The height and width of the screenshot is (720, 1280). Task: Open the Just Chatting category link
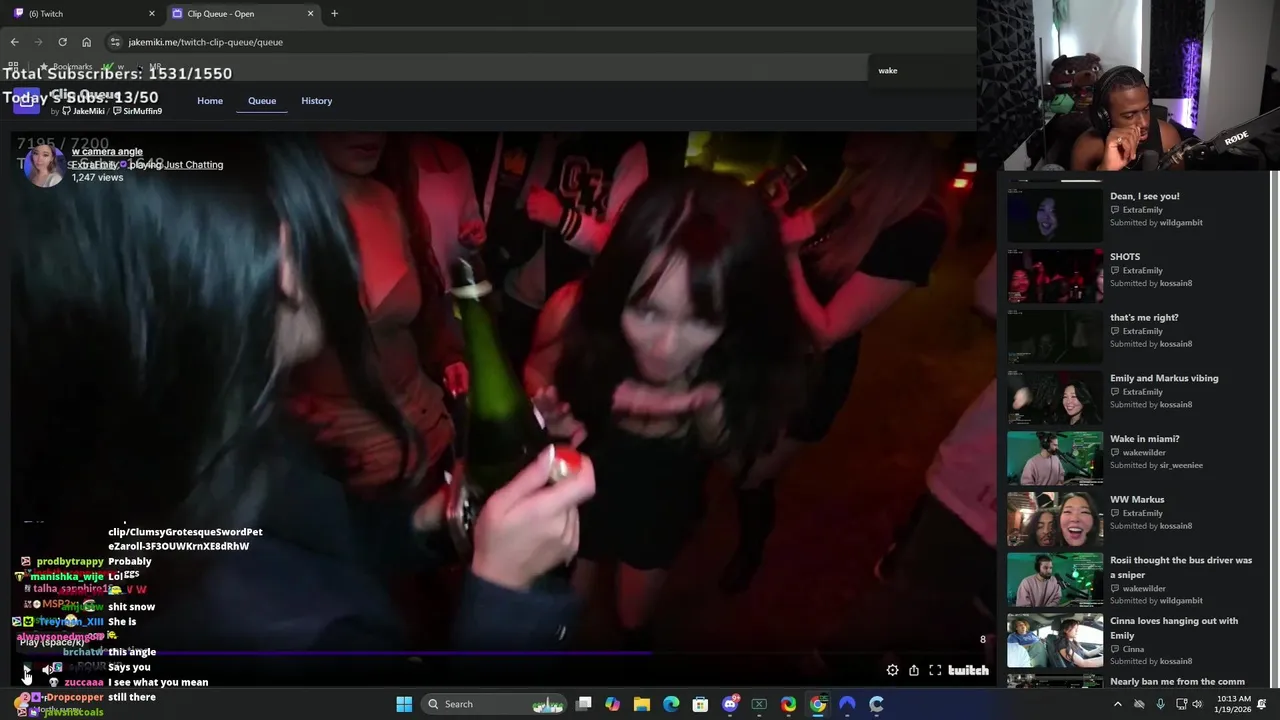tap(194, 165)
